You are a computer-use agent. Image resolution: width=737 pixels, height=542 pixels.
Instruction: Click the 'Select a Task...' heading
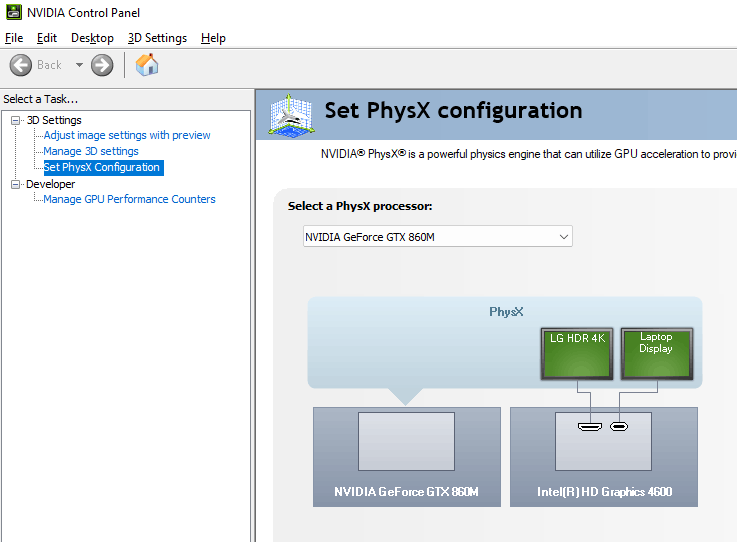40,99
